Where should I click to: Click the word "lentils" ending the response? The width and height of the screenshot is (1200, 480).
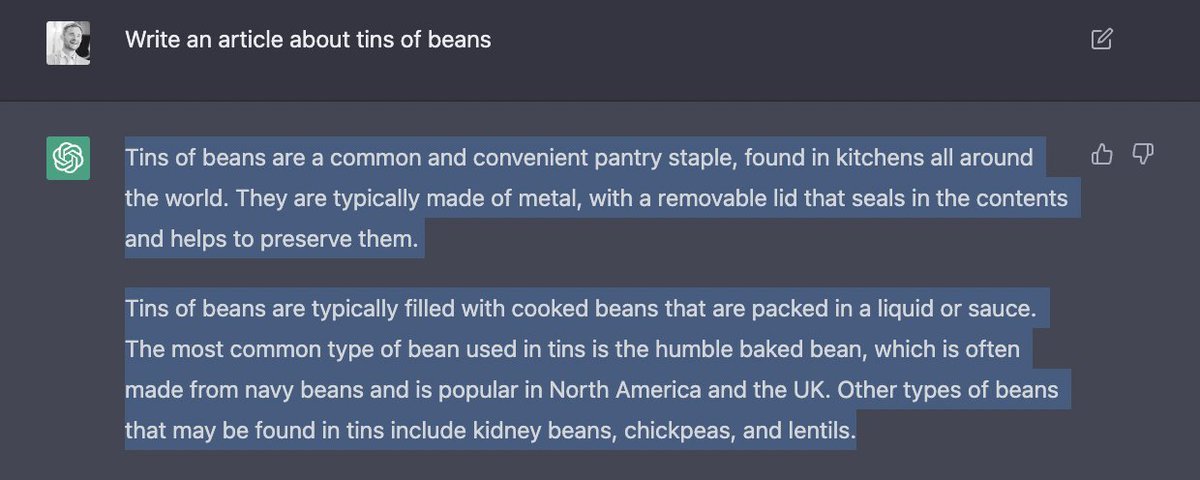pos(818,432)
